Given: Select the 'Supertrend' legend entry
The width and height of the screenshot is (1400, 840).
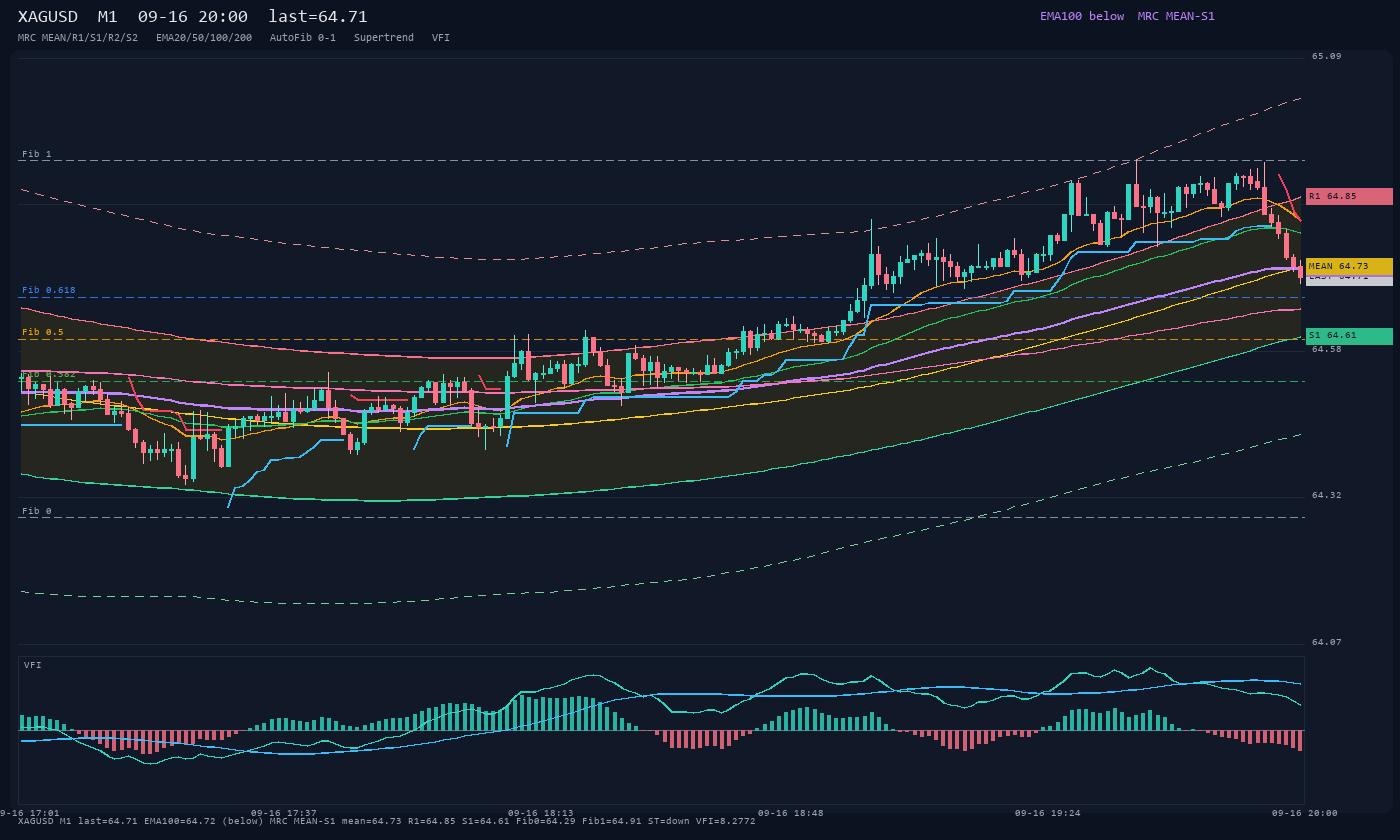Looking at the screenshot, I should 384,38.
